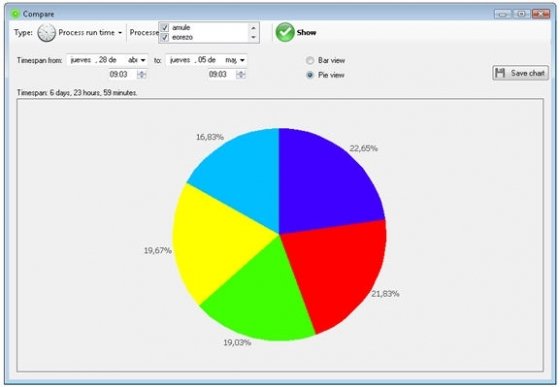
Task: Click the '22,65%' percentage label
Action: pyautogui.click(x=364, y=148)
